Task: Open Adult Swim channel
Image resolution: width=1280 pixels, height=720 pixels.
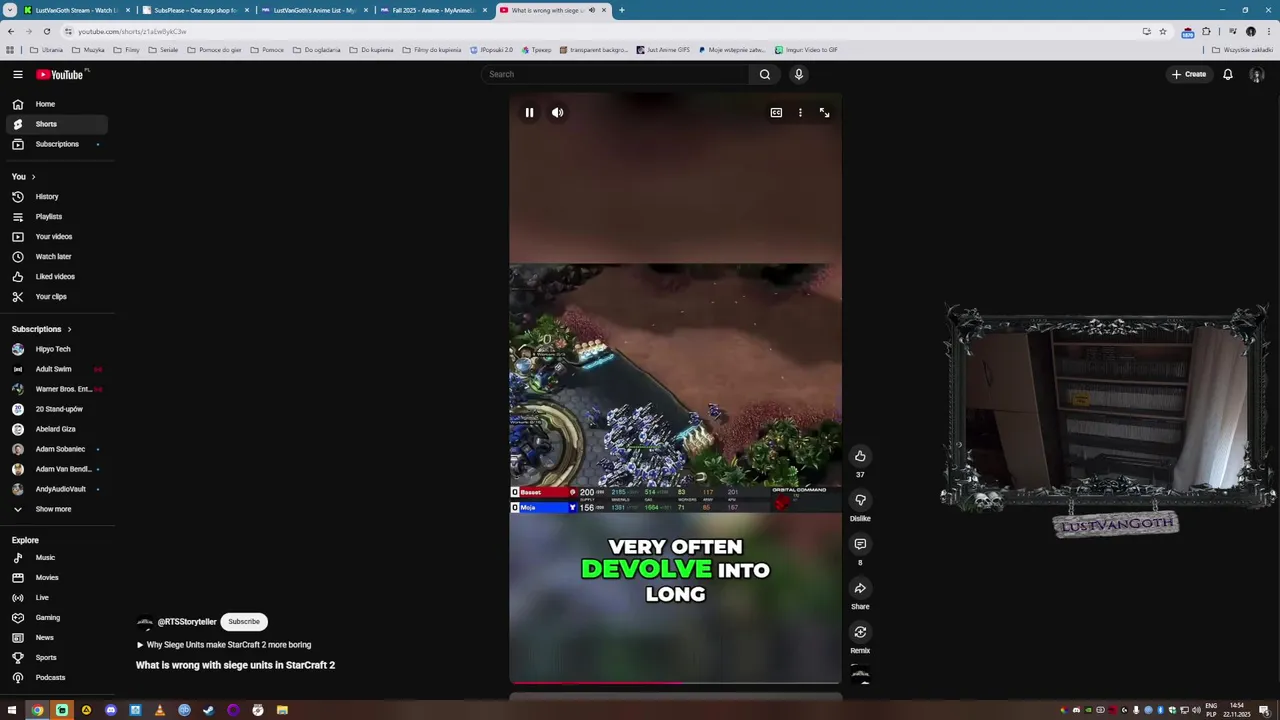Action: [x=55, y=369]
